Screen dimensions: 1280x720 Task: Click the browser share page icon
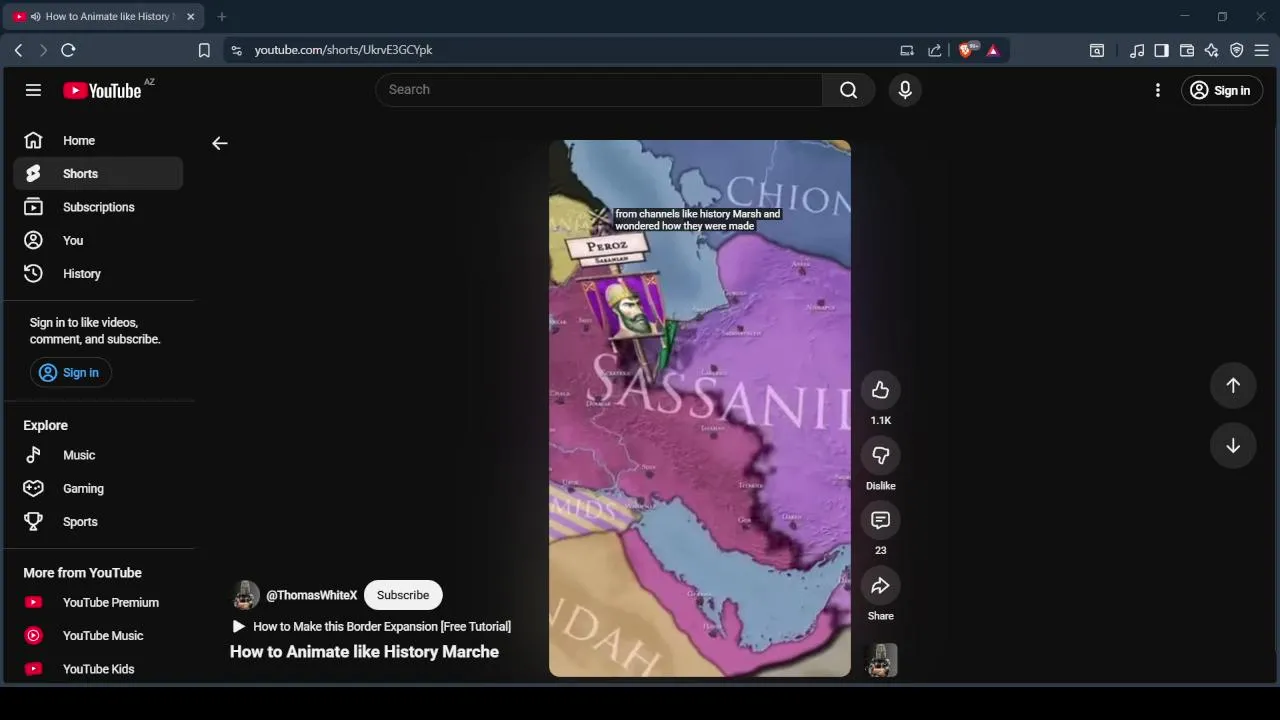934,50
